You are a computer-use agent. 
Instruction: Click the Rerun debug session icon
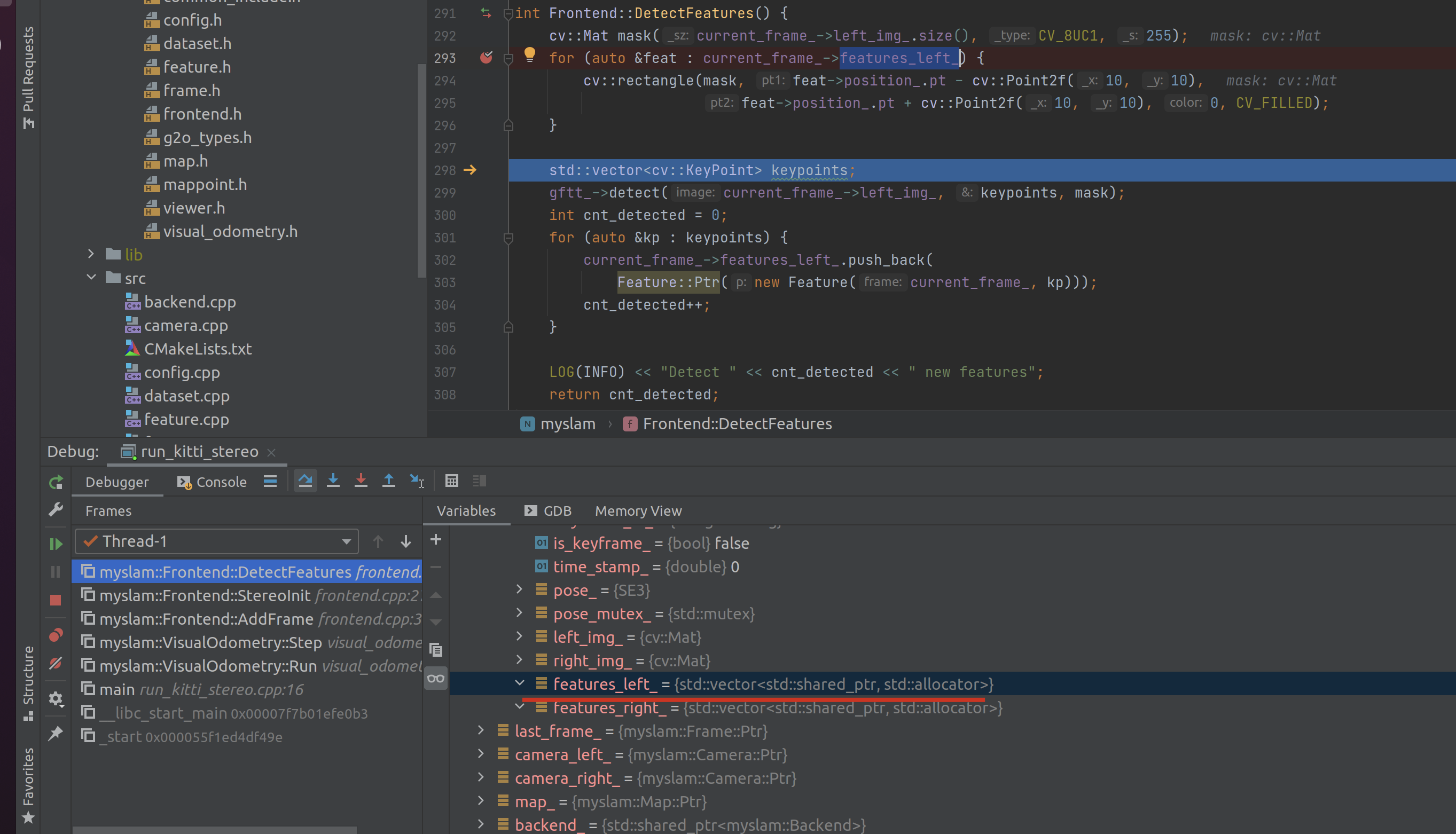56,482
